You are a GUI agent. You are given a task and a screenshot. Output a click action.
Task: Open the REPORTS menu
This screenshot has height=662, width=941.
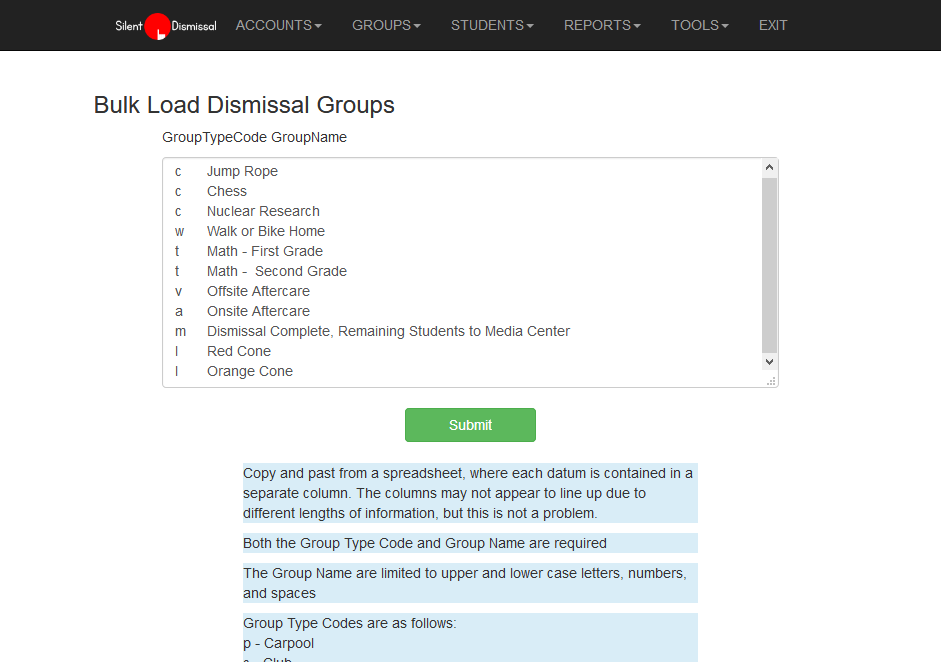[x=602, y=25]
